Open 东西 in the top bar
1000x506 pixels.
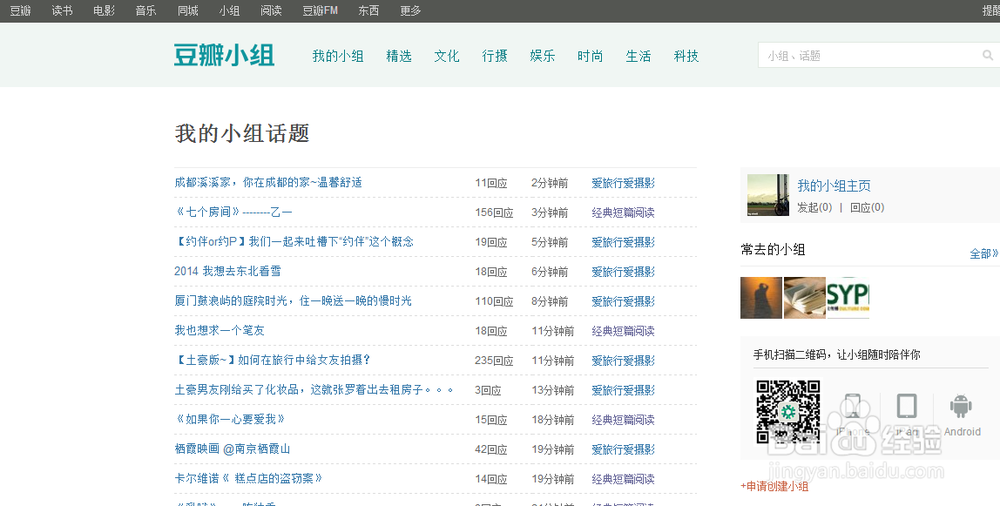[369, 11]
